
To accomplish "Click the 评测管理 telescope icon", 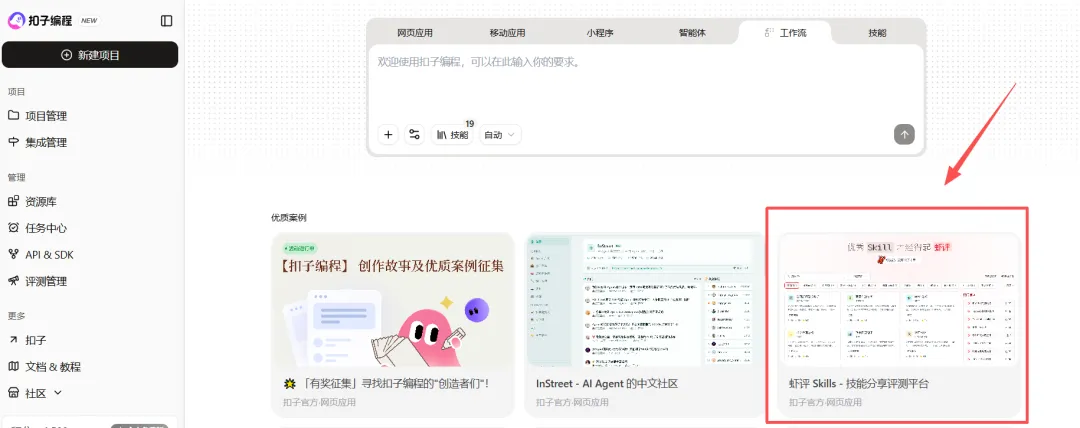I will (13, 281).
